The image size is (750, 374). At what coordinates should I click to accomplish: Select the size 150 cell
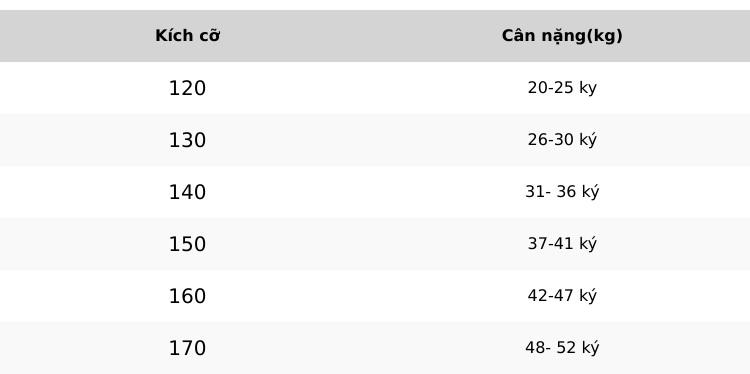[x=188, y=244]
